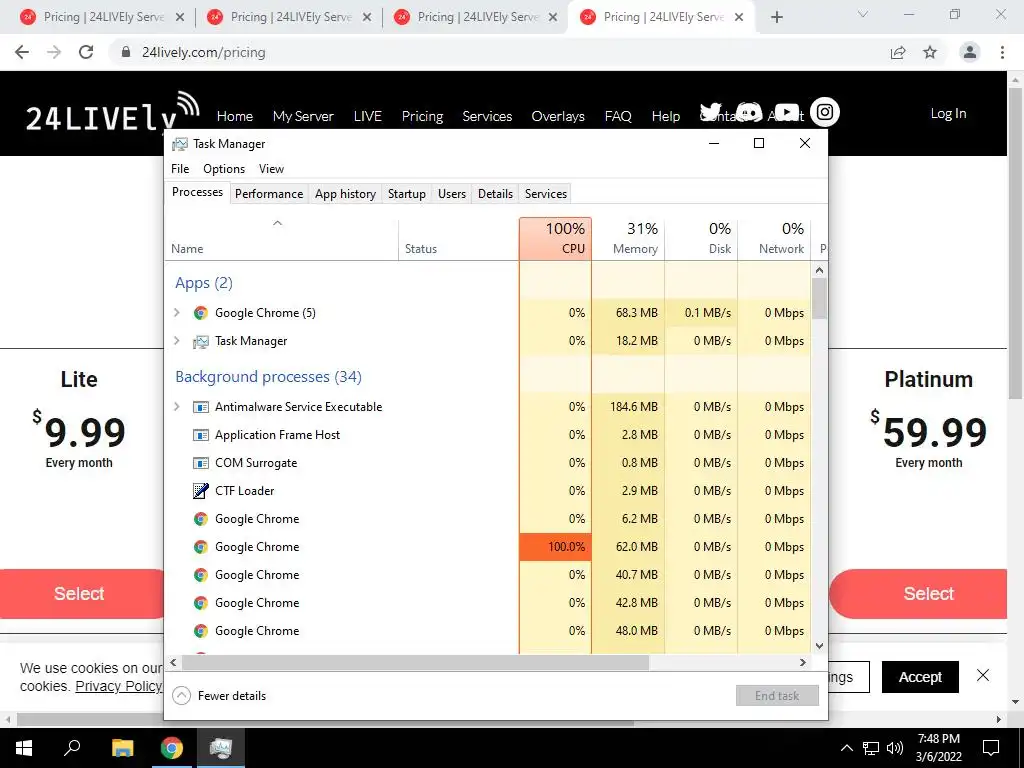Screen dimensions: 1024x768
Task: Click the process list scroll down arrow
Action: point(820,646)
